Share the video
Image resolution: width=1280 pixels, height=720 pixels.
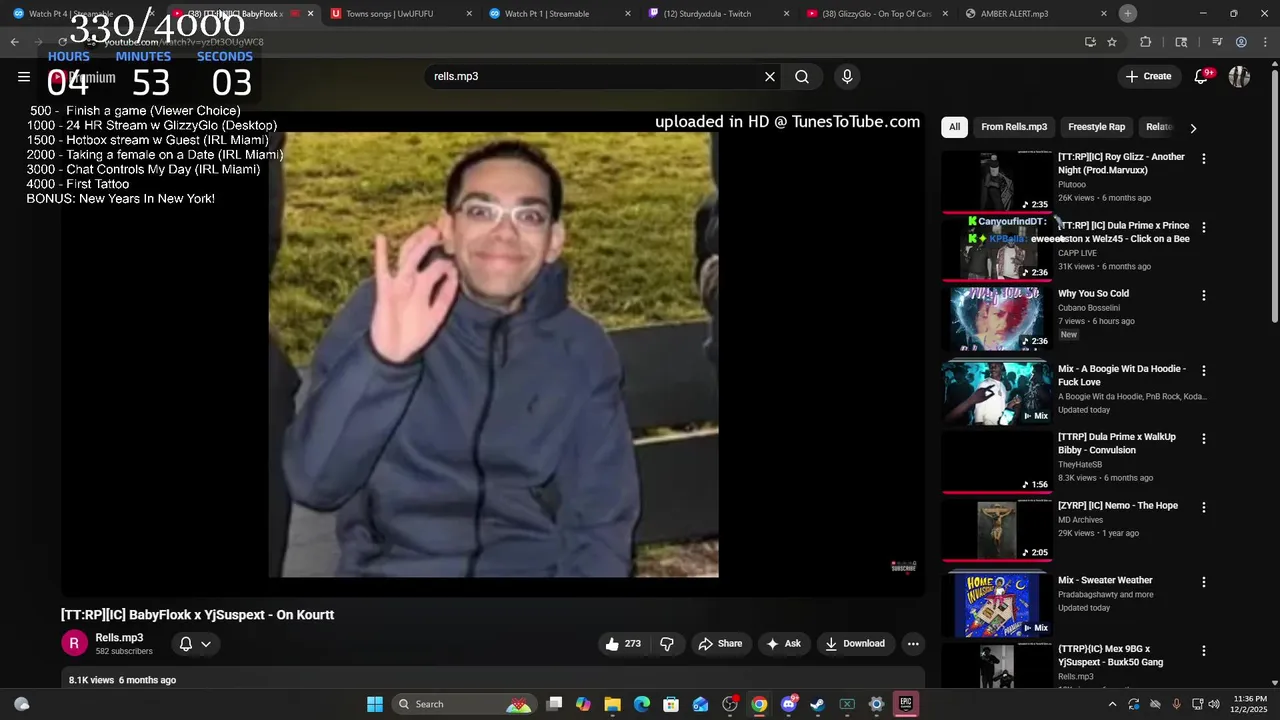tap(720, 644)
